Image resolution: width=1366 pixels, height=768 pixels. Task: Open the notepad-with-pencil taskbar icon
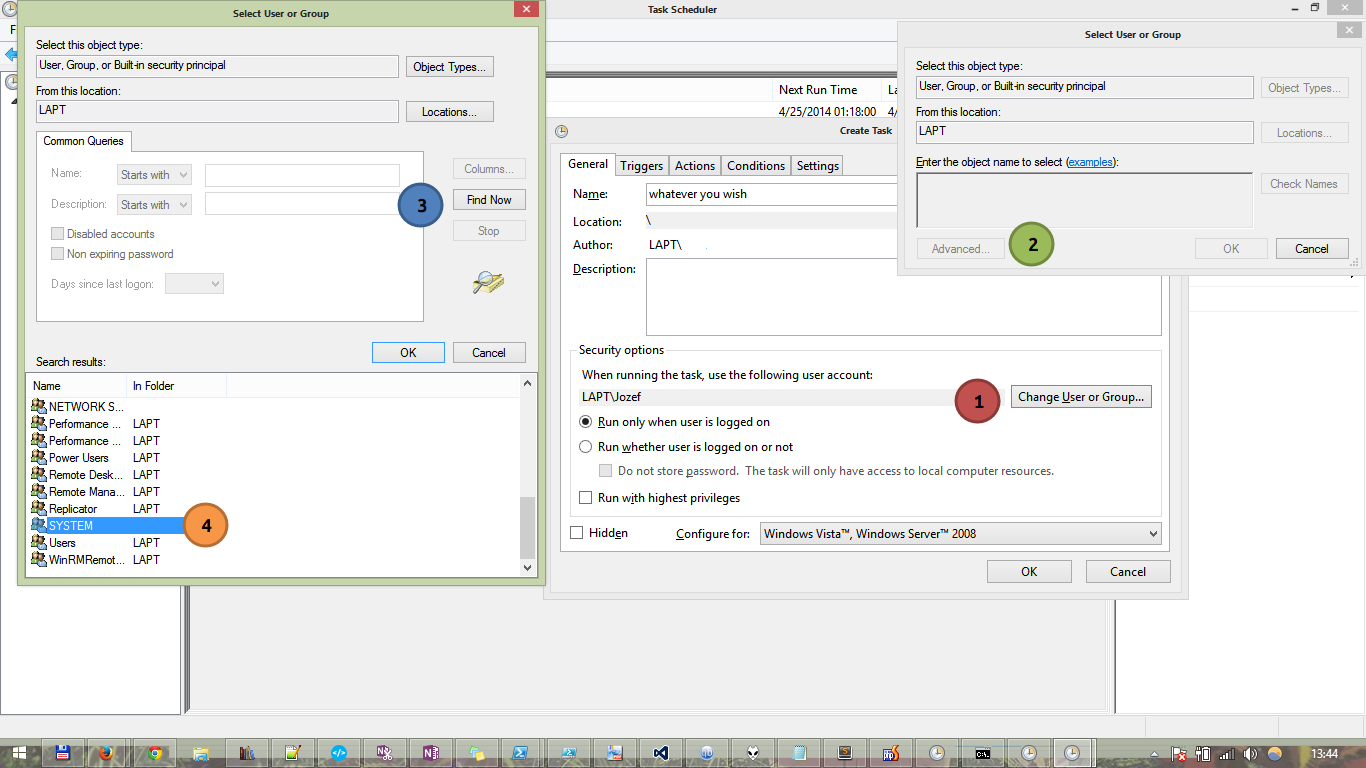(293, 753)
